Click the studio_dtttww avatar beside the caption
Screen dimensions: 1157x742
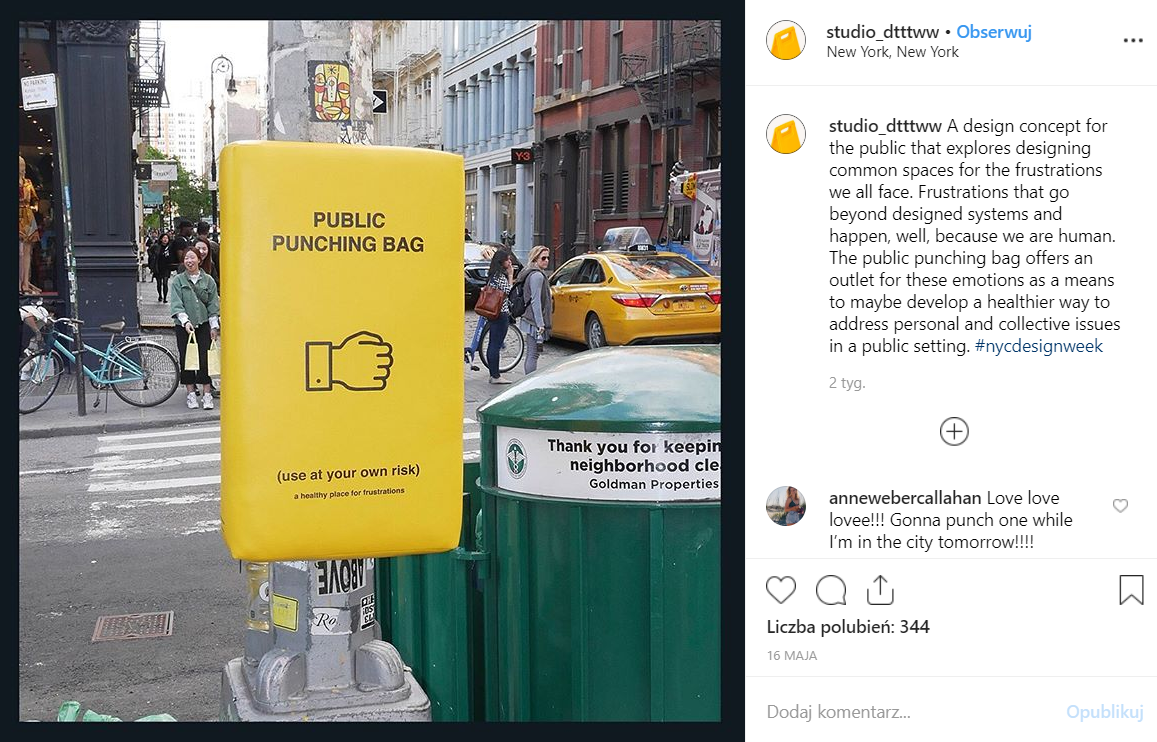[x=786, y=134]
